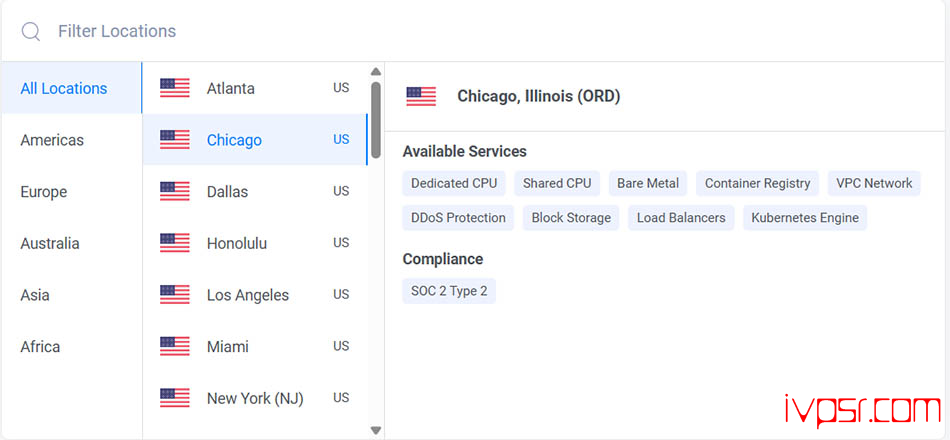Click the Miami US flag icon
This screenshot has height=440, width=950.
click(x=175, y=346)
